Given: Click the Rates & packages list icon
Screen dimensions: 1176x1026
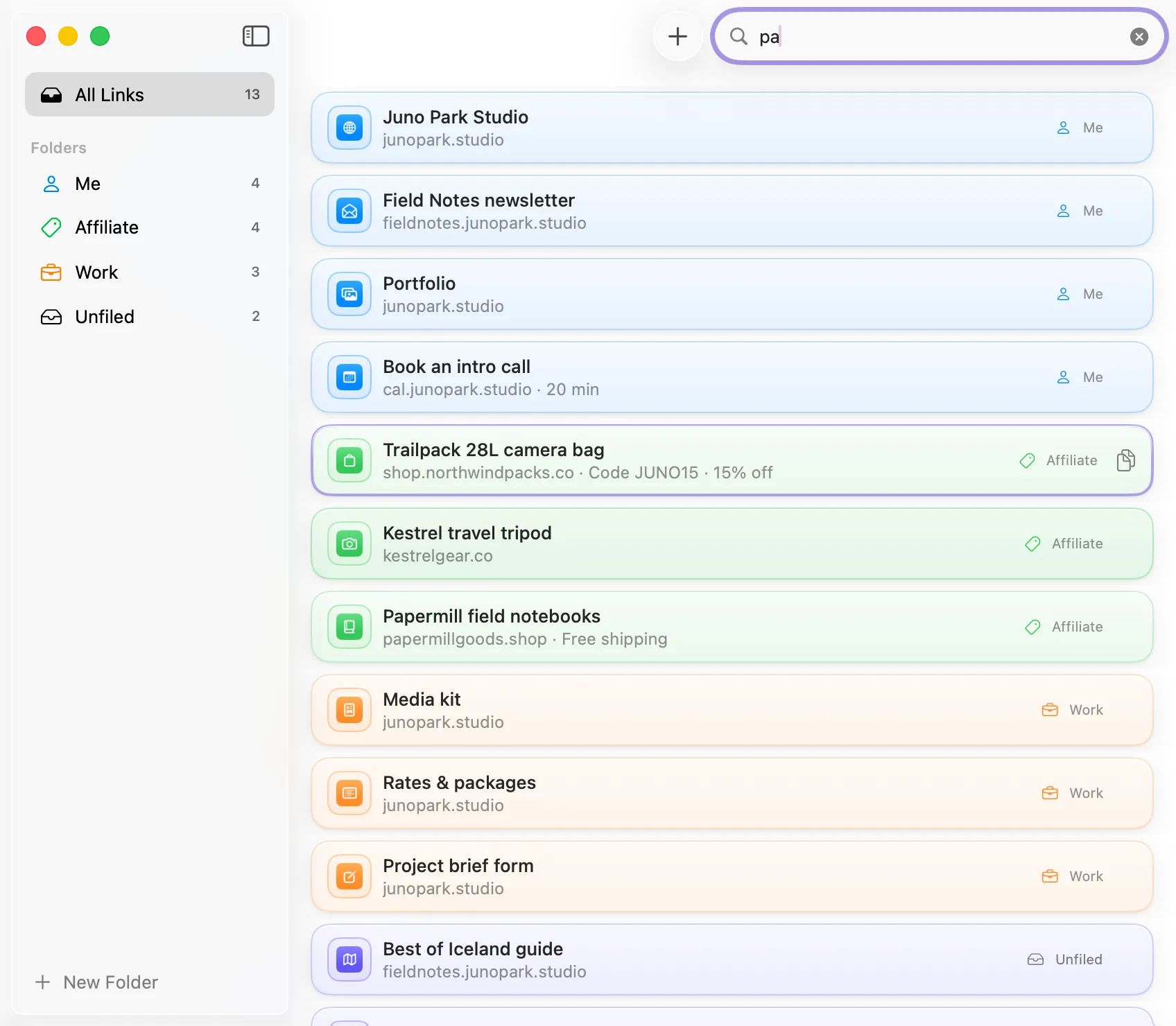Looking at the screenshot, I should 349,793.
